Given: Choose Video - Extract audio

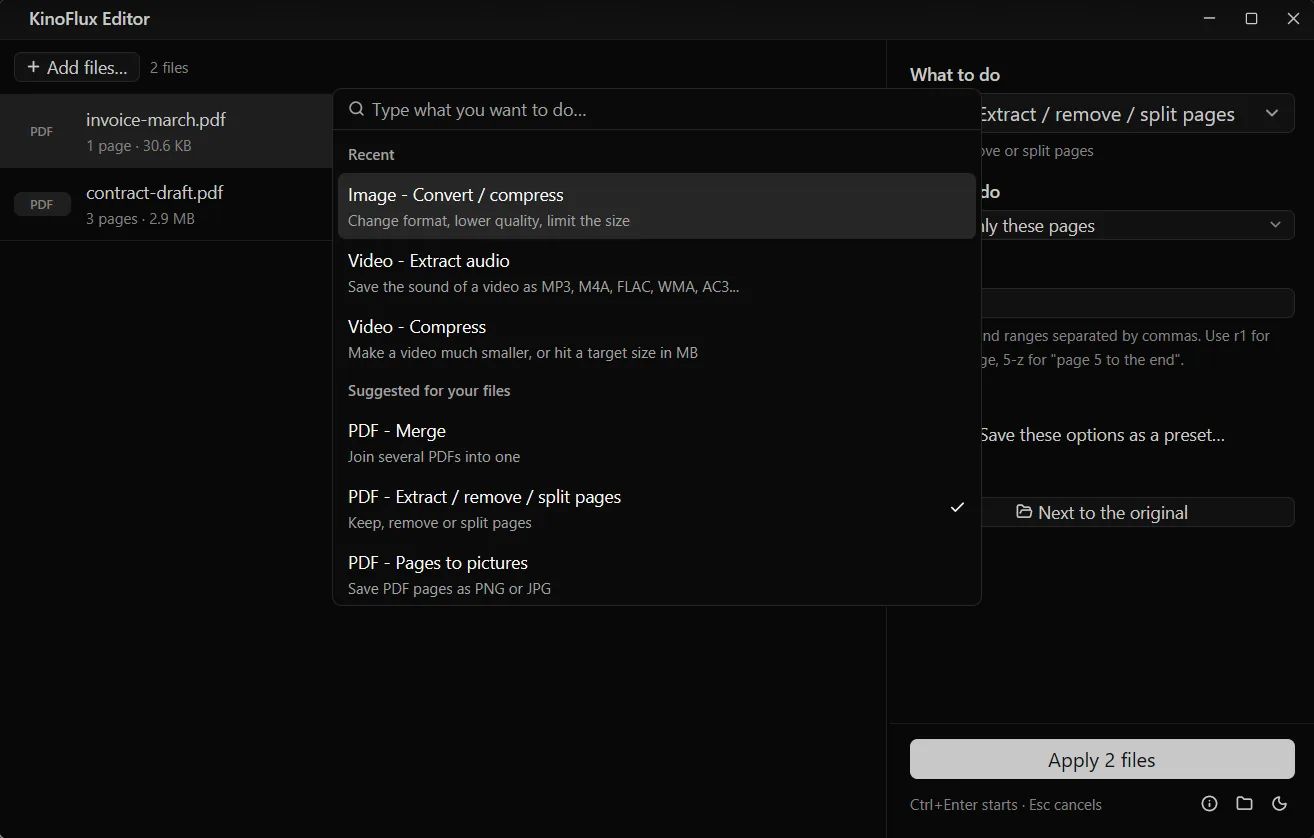Looking at the screenshot, I should click(656, 272).
